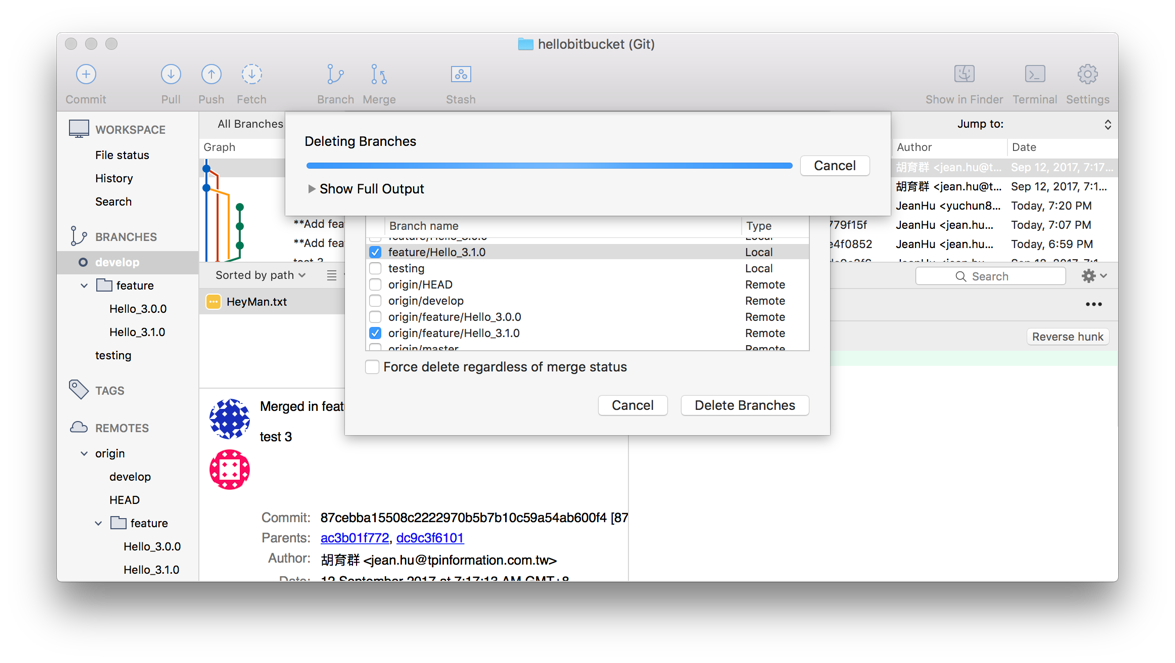1175x663 pixels.
Task: Open the Terminal from toolbar
Action: click(1035, 74)
